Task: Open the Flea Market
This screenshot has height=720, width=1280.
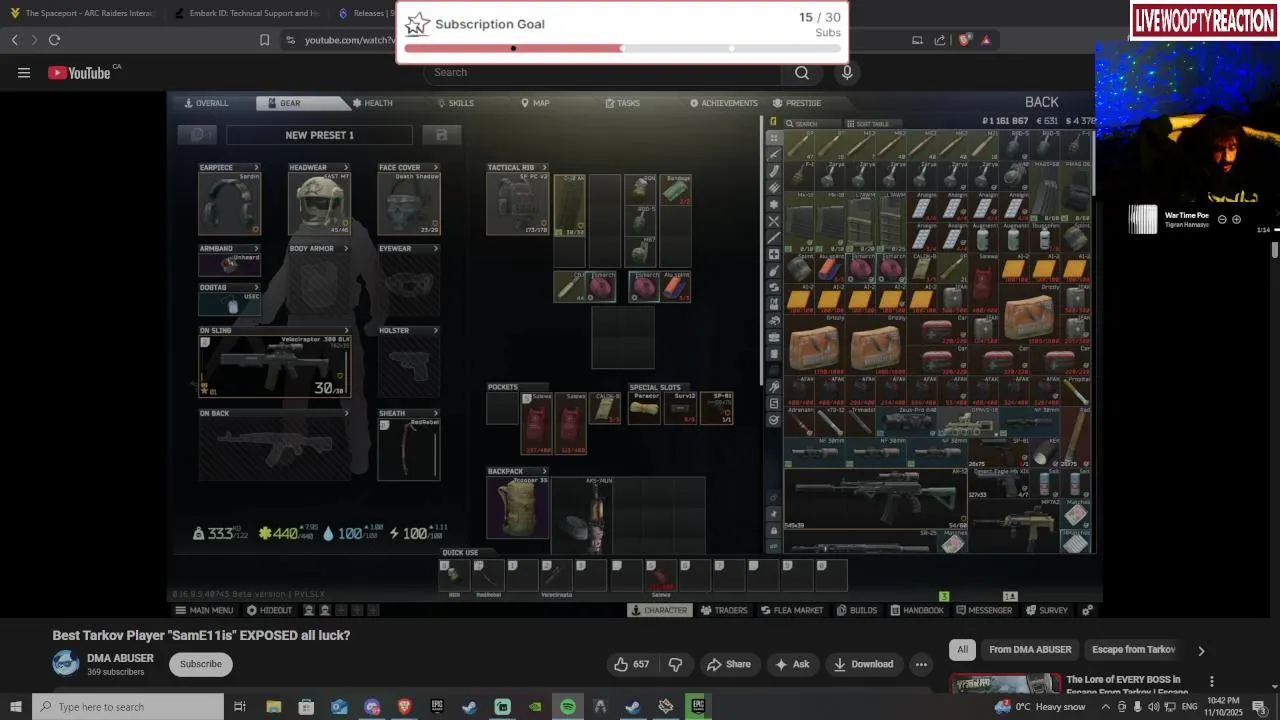Action: pos(792,610)
